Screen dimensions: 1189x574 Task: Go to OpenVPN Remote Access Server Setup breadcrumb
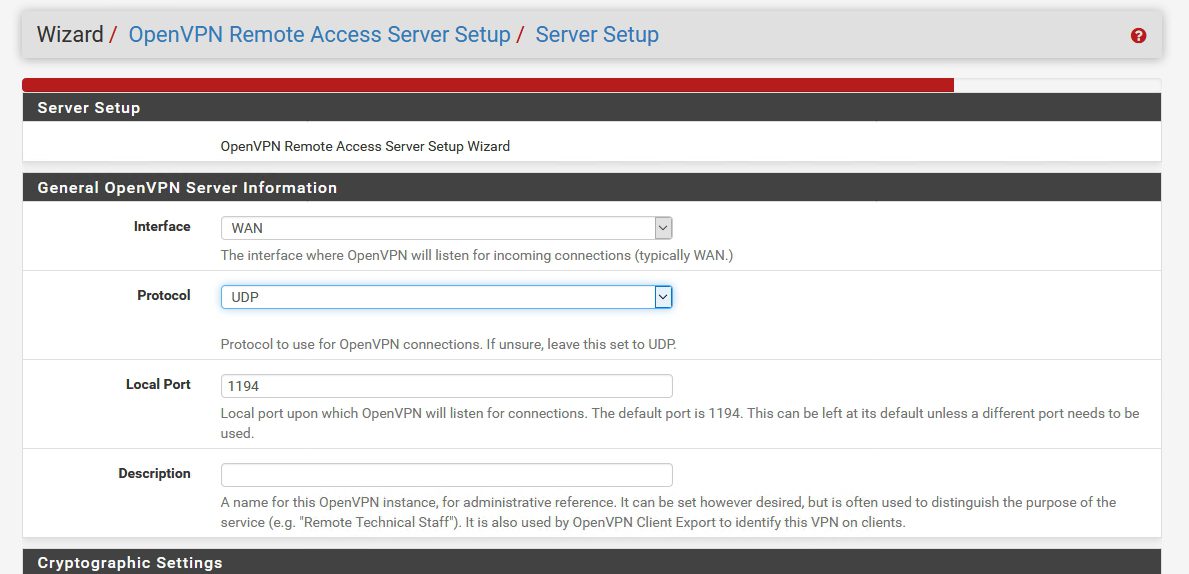coord(319,35)
